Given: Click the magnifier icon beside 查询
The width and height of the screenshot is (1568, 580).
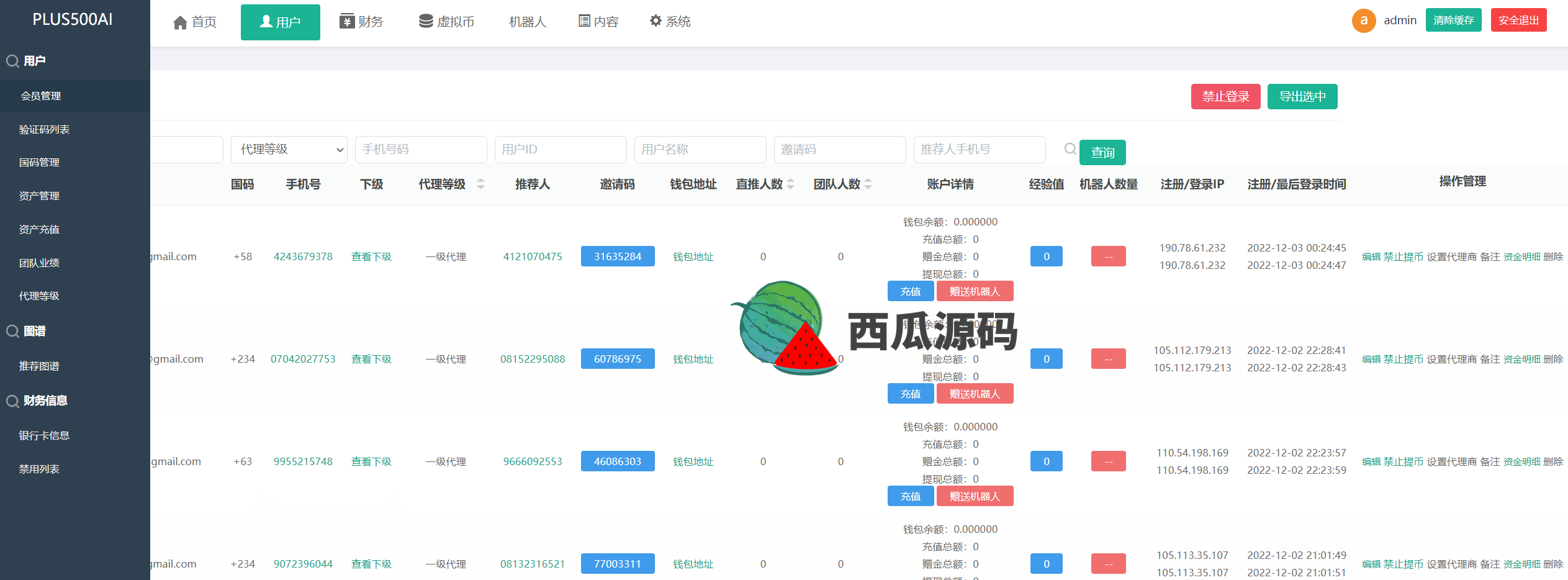Looking at the screenshot, I should (x=1070, y=149).
